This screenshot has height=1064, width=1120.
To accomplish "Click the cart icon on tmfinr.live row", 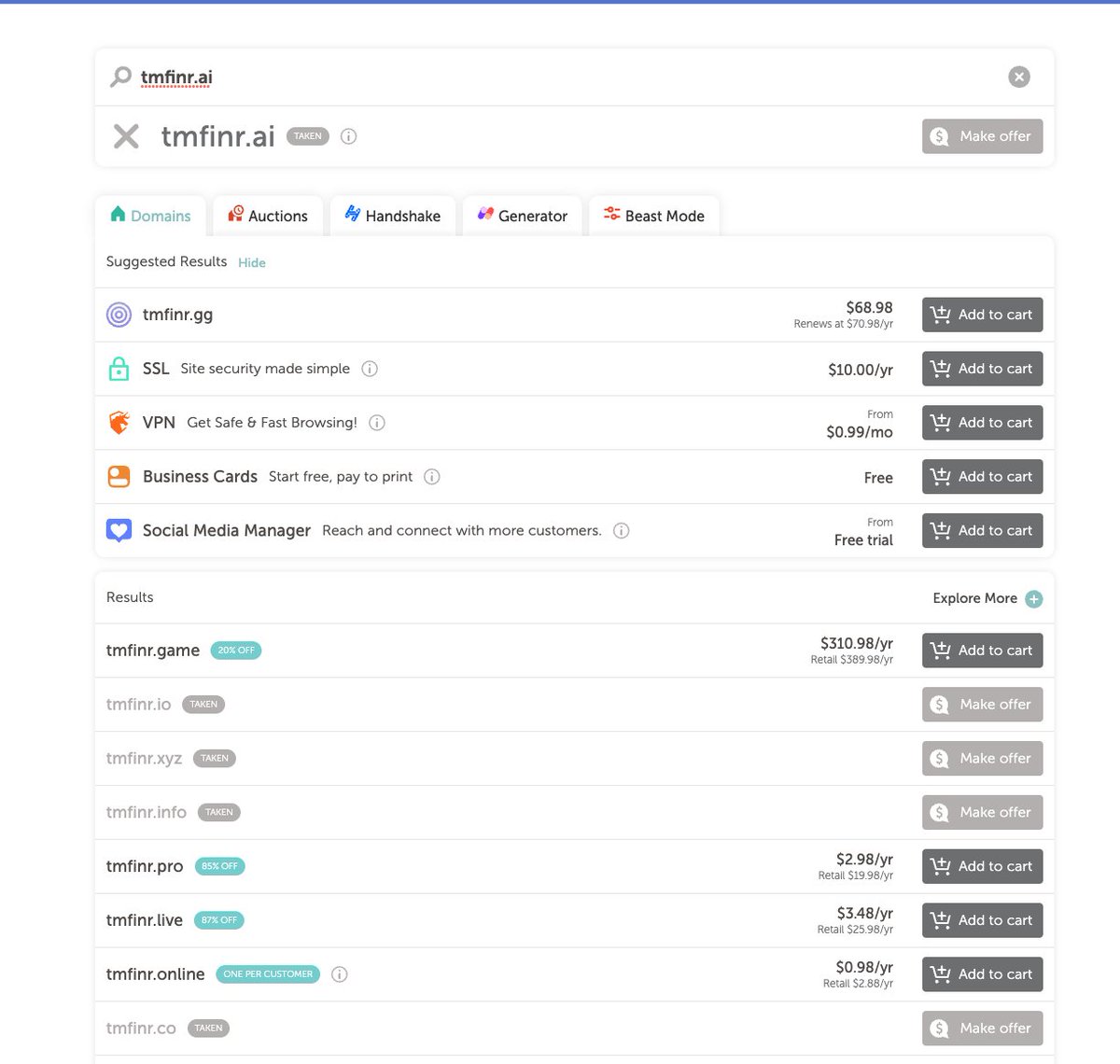I will click(x=940, y=919).
